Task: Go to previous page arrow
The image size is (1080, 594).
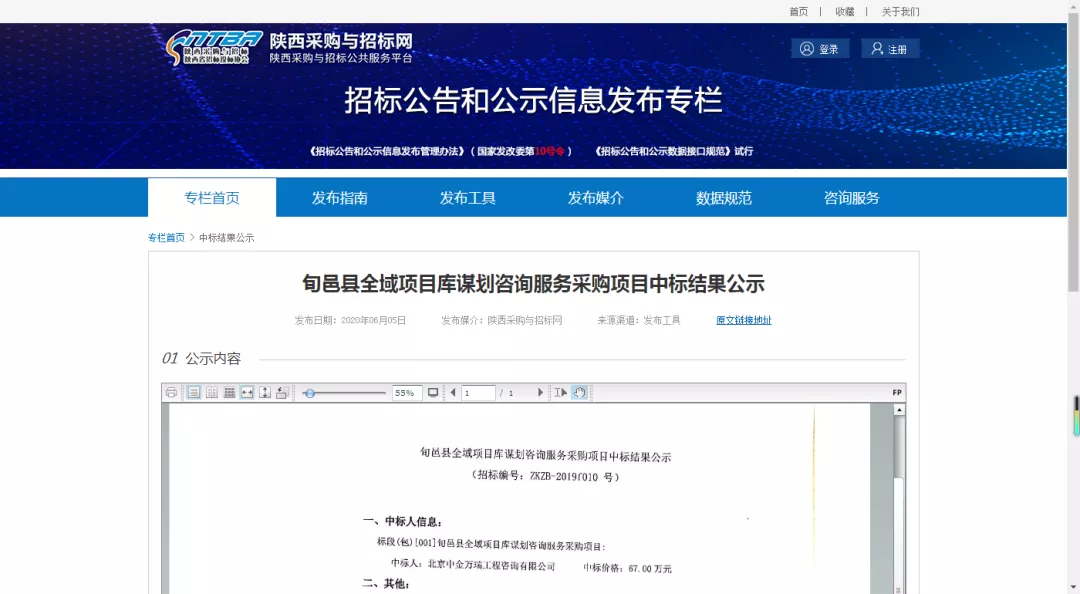Action: coord(453,393)
